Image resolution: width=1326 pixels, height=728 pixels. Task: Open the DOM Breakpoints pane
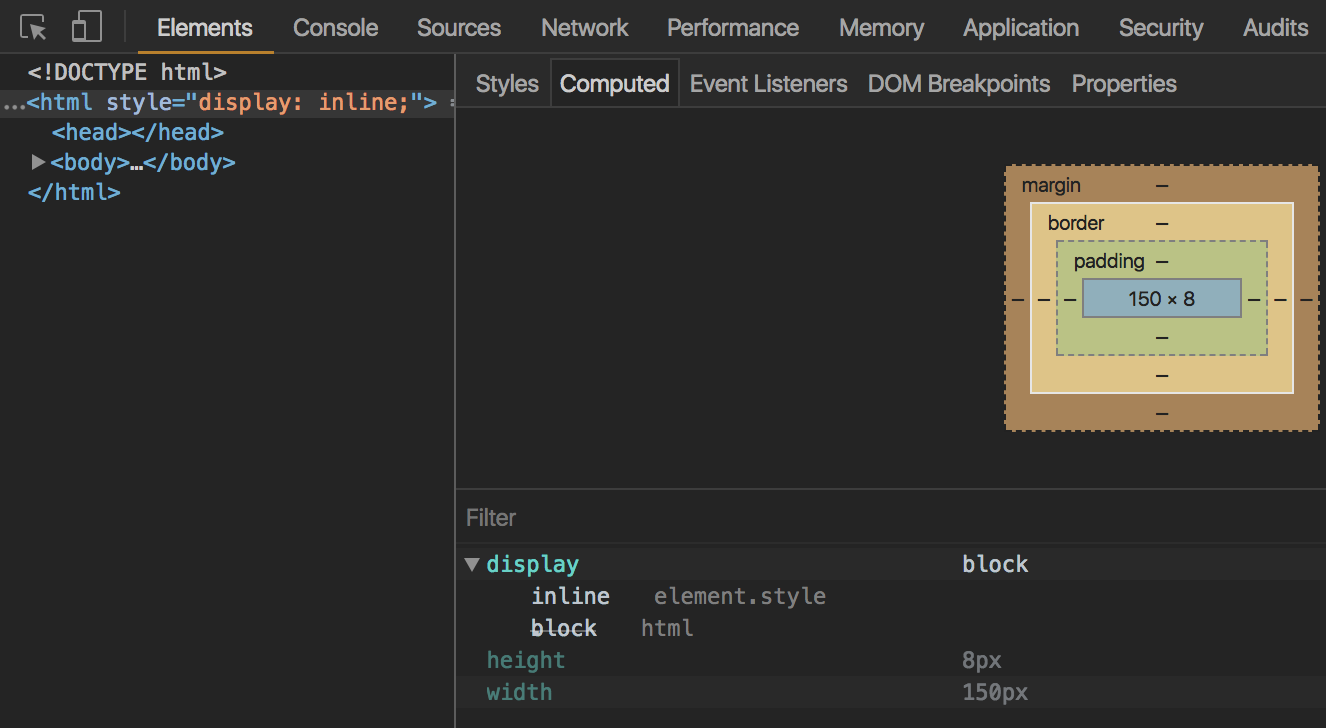(958, 84)
